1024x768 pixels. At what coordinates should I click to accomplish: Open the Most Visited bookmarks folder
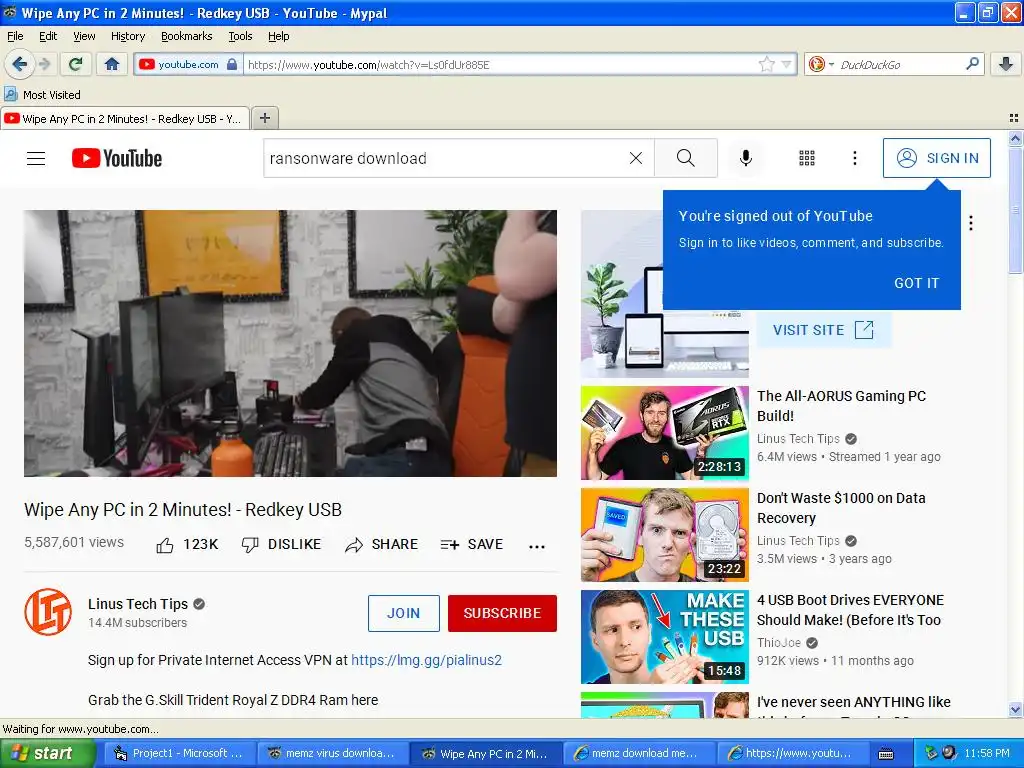[42, 95]
